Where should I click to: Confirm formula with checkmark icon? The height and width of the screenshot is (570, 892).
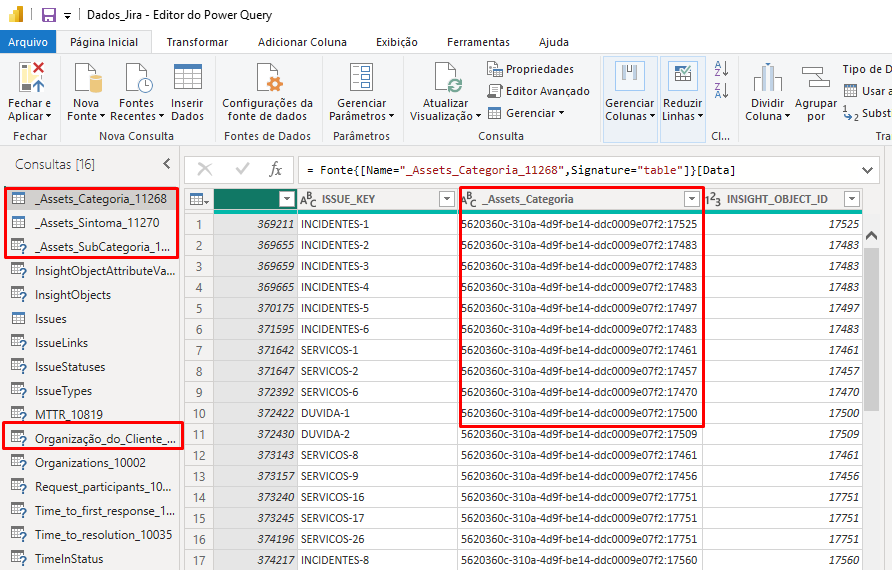[x=242, y=169]
